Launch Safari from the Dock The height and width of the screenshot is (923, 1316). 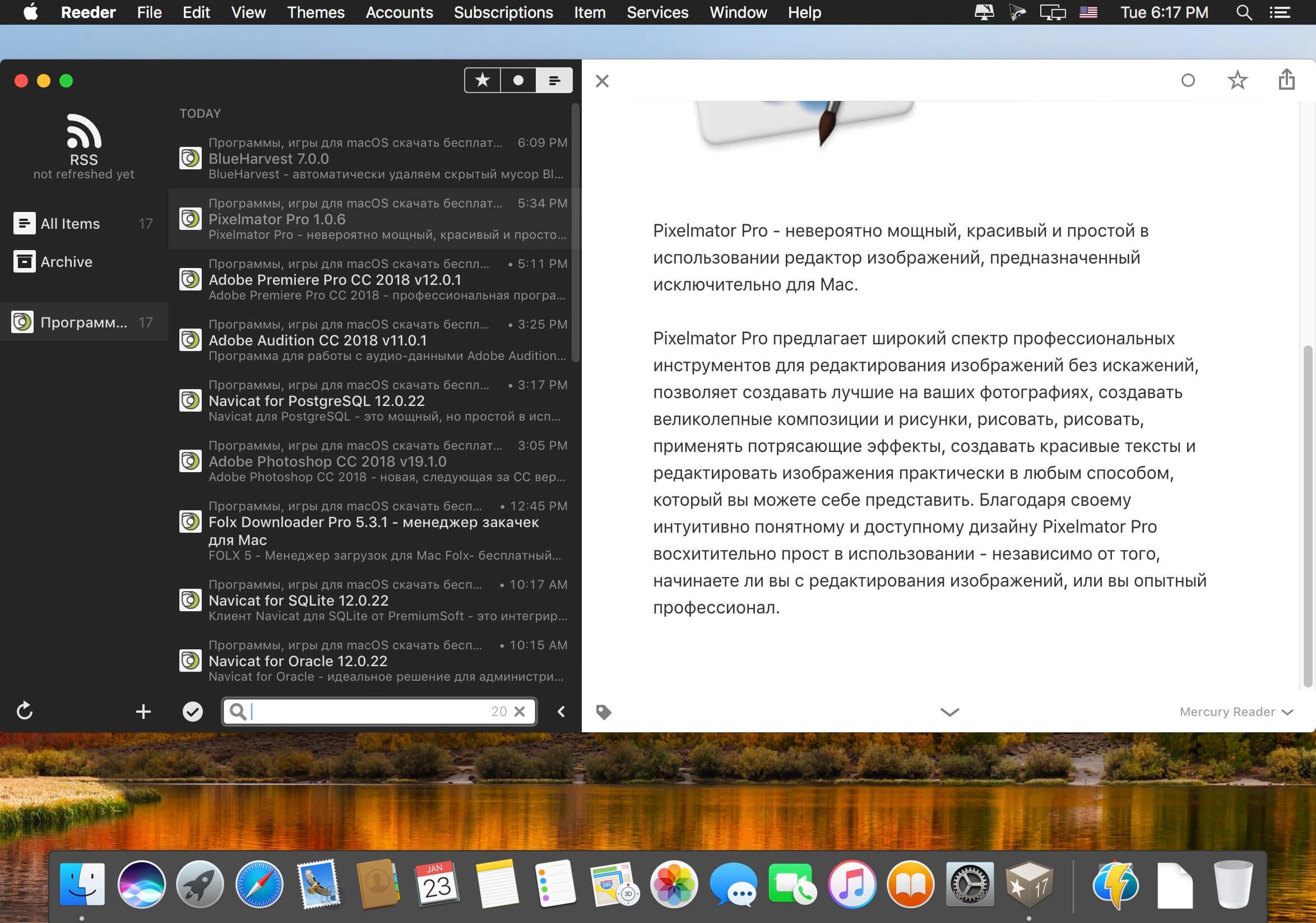(259, 884)
